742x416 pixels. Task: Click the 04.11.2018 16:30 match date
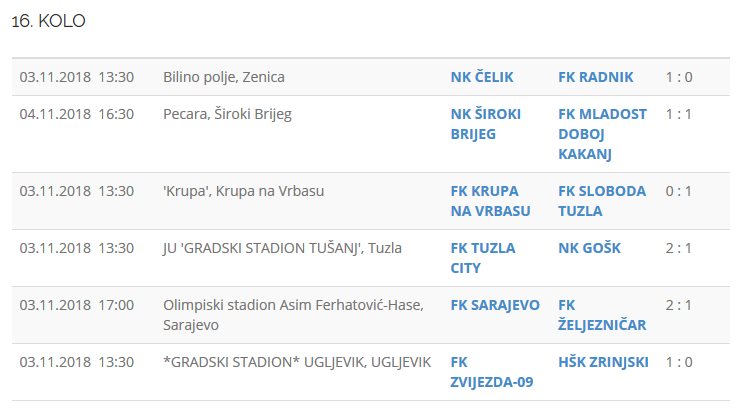point(76,114)
